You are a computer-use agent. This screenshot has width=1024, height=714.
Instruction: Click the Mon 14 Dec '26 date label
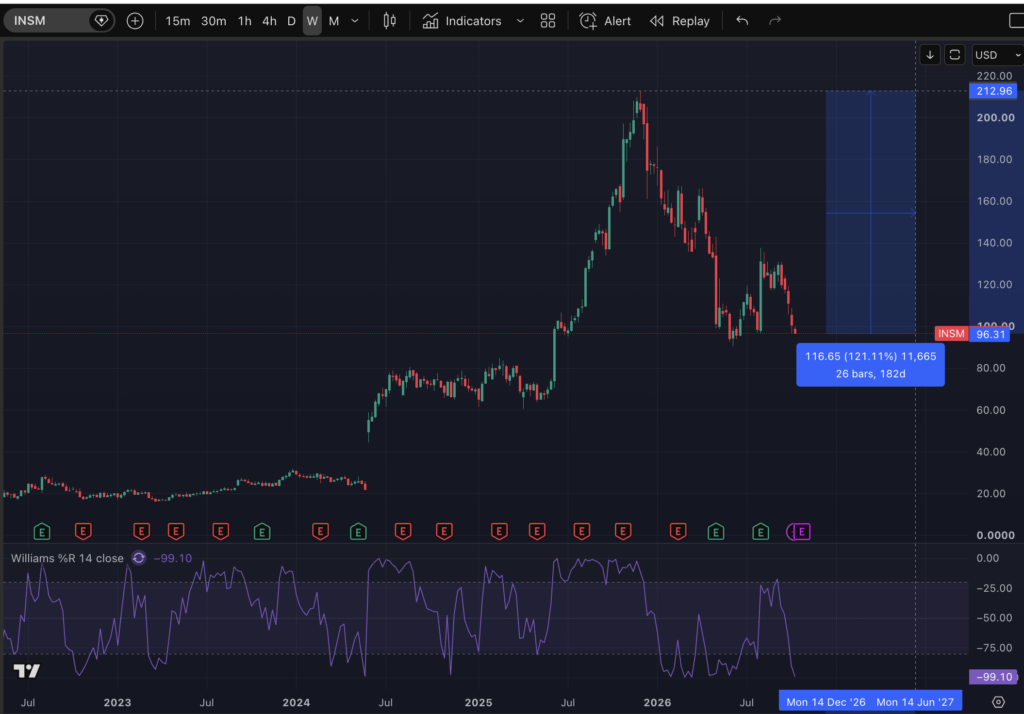[x=825, y=702]
